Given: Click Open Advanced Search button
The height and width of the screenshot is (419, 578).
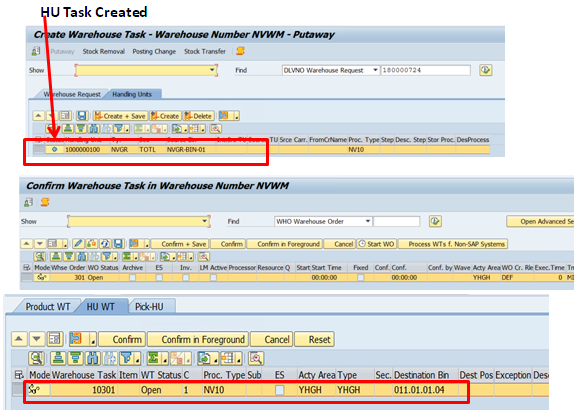Looking at the screenshot, I should point(540,221).
